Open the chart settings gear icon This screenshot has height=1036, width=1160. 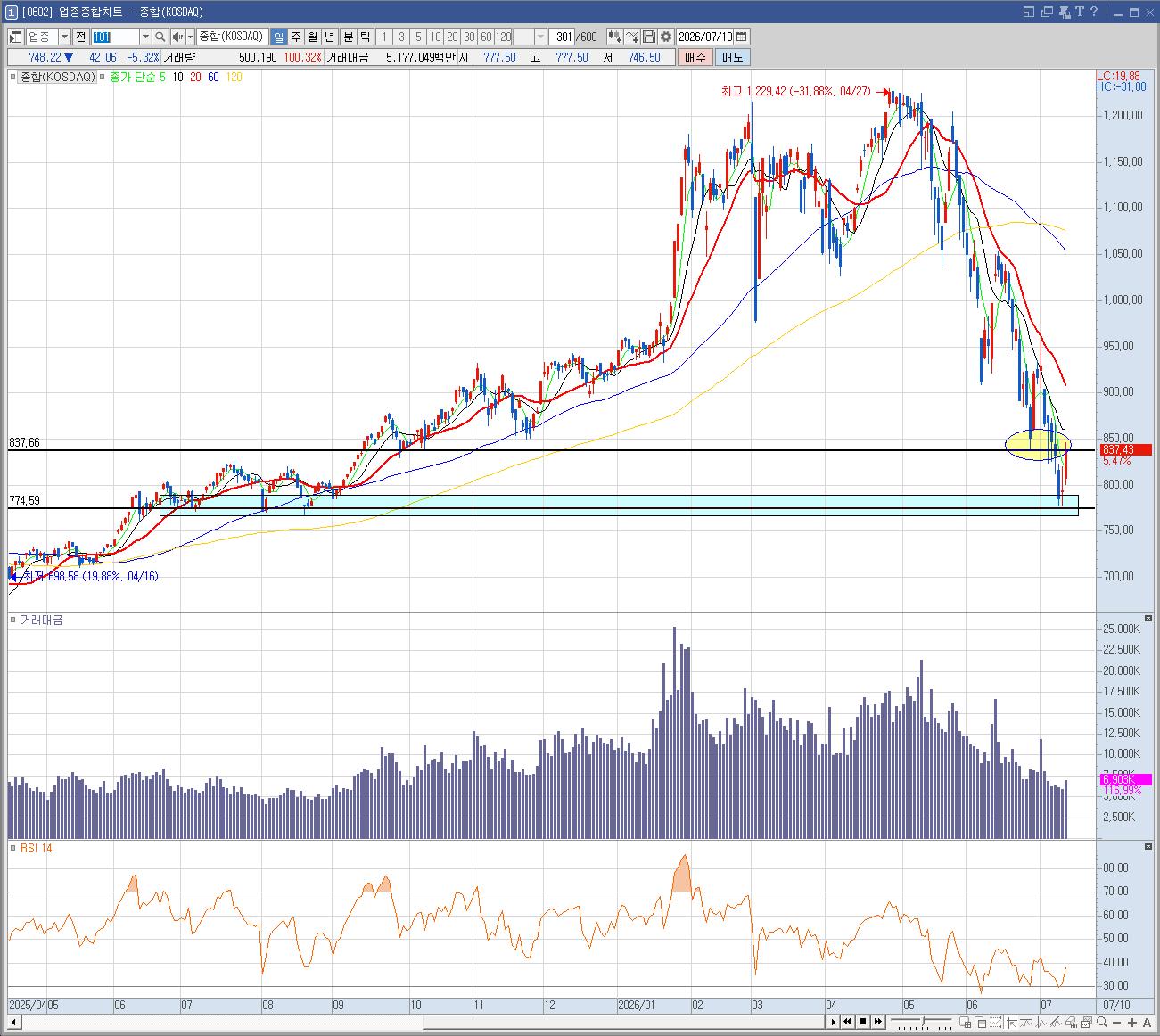coord(666,37)
